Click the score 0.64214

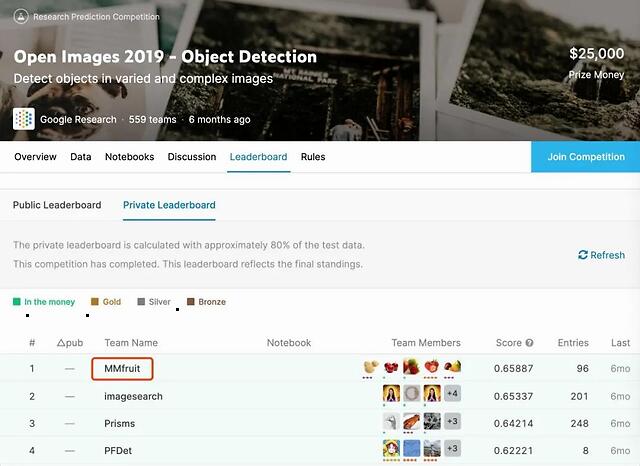tap(513, 424)
